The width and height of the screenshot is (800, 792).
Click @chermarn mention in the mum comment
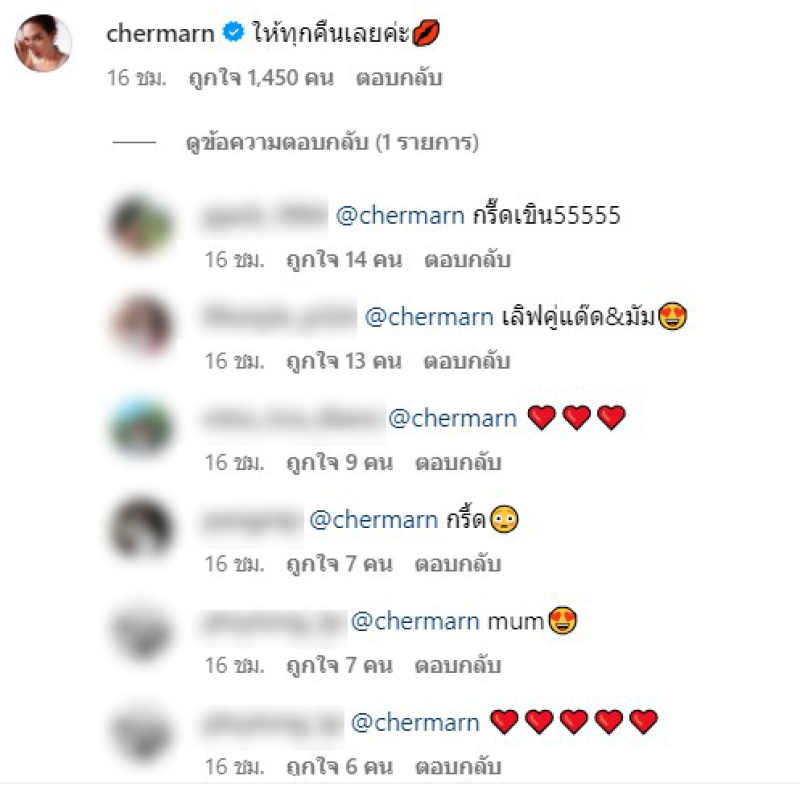[x=415, y=621]
